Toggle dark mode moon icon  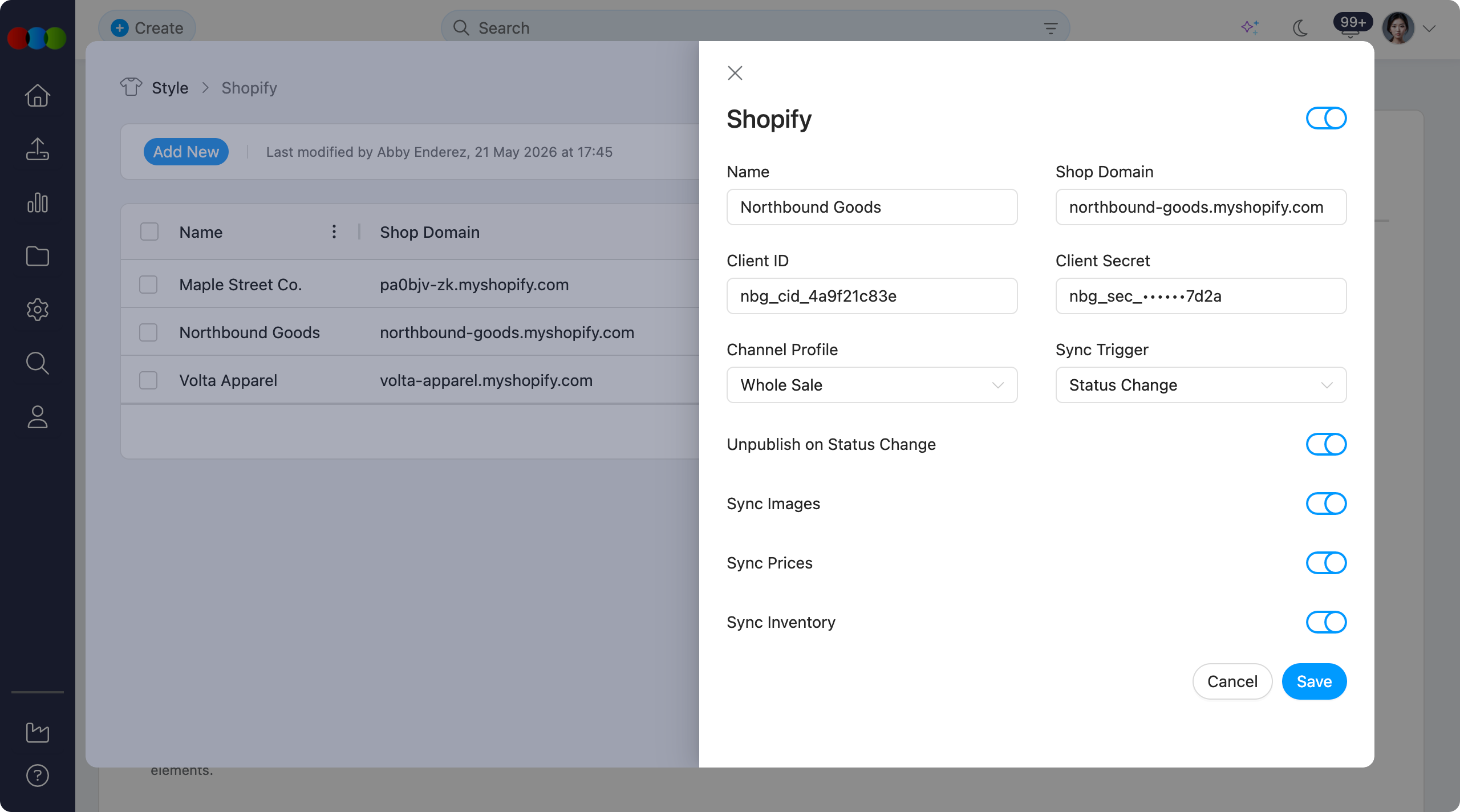click(1300, 27)
